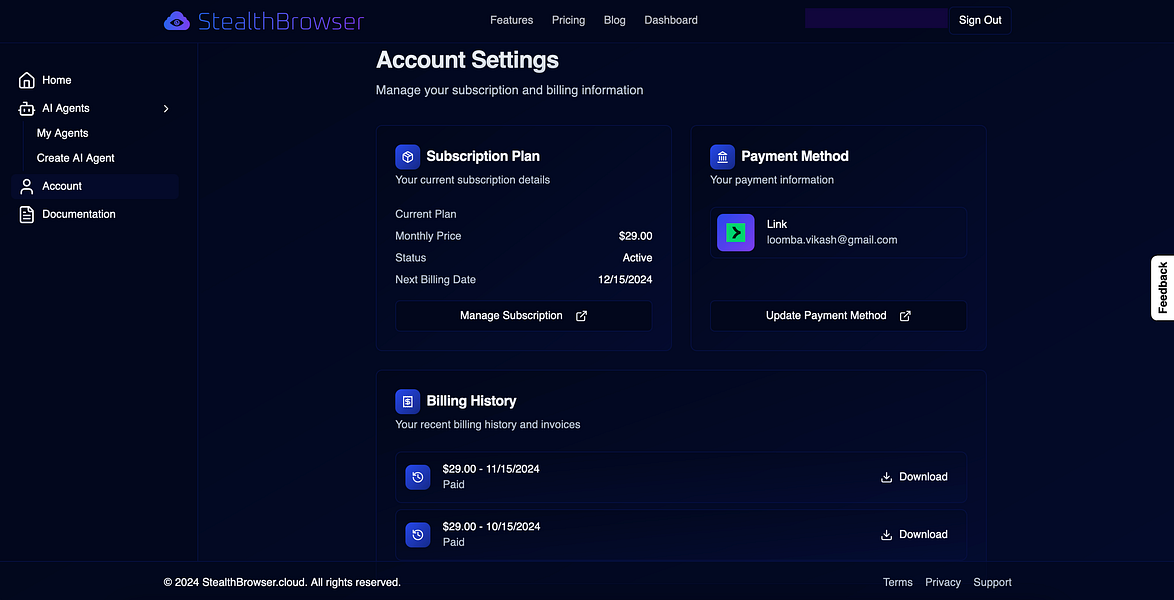Click the download icon for the 11/15/2024 invoice

coord(886,477)
